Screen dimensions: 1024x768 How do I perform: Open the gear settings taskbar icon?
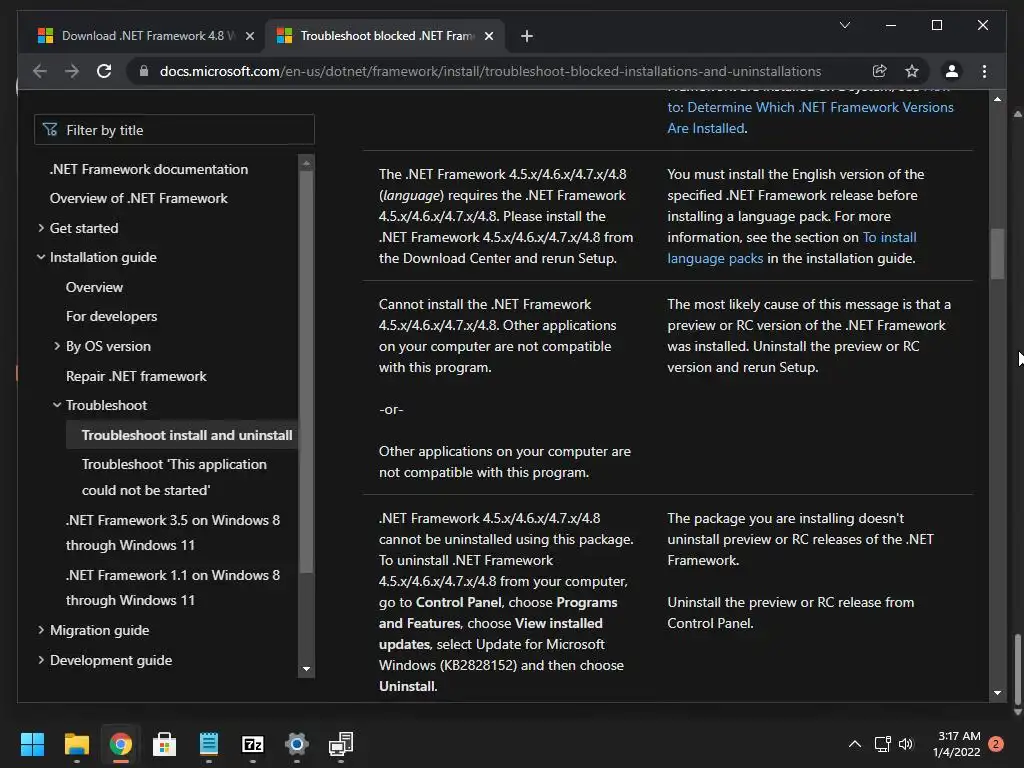click(296, 744)
